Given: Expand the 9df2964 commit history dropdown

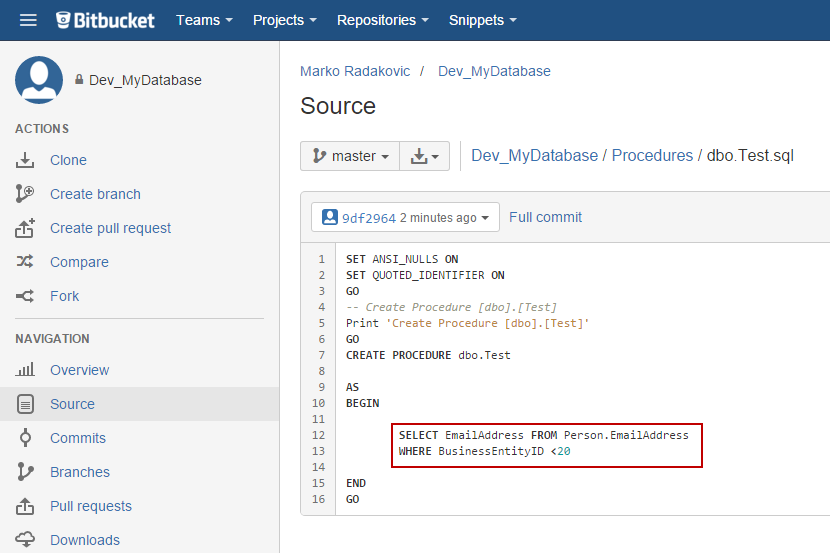Looking at the screenshot, I should [405, 217].
